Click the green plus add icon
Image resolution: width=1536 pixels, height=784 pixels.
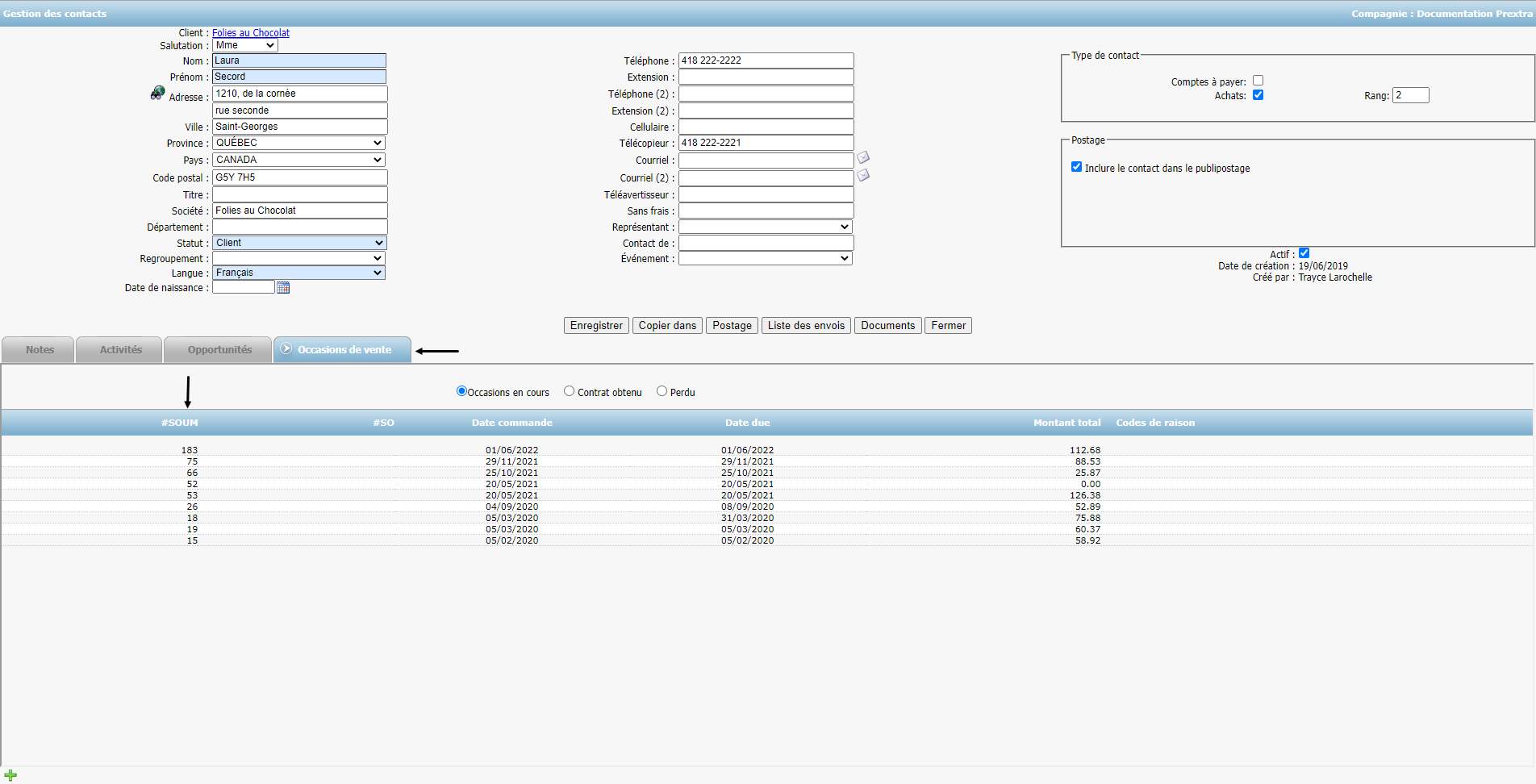10,775
